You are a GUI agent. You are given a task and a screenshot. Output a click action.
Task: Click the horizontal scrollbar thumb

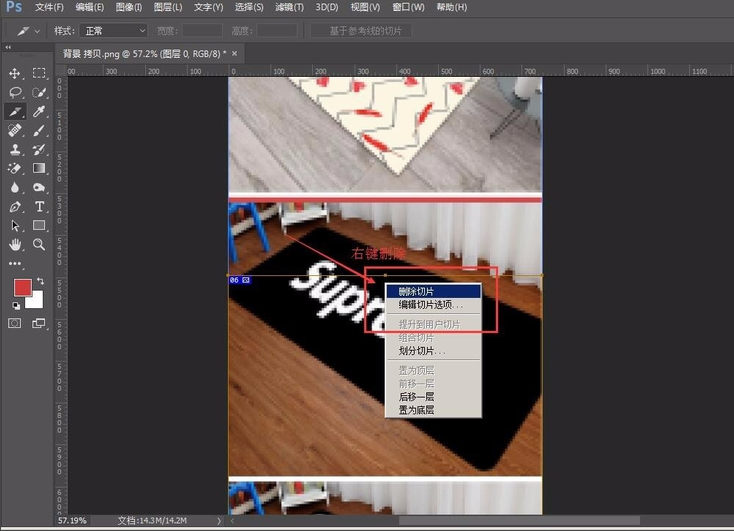click(519, 520)
